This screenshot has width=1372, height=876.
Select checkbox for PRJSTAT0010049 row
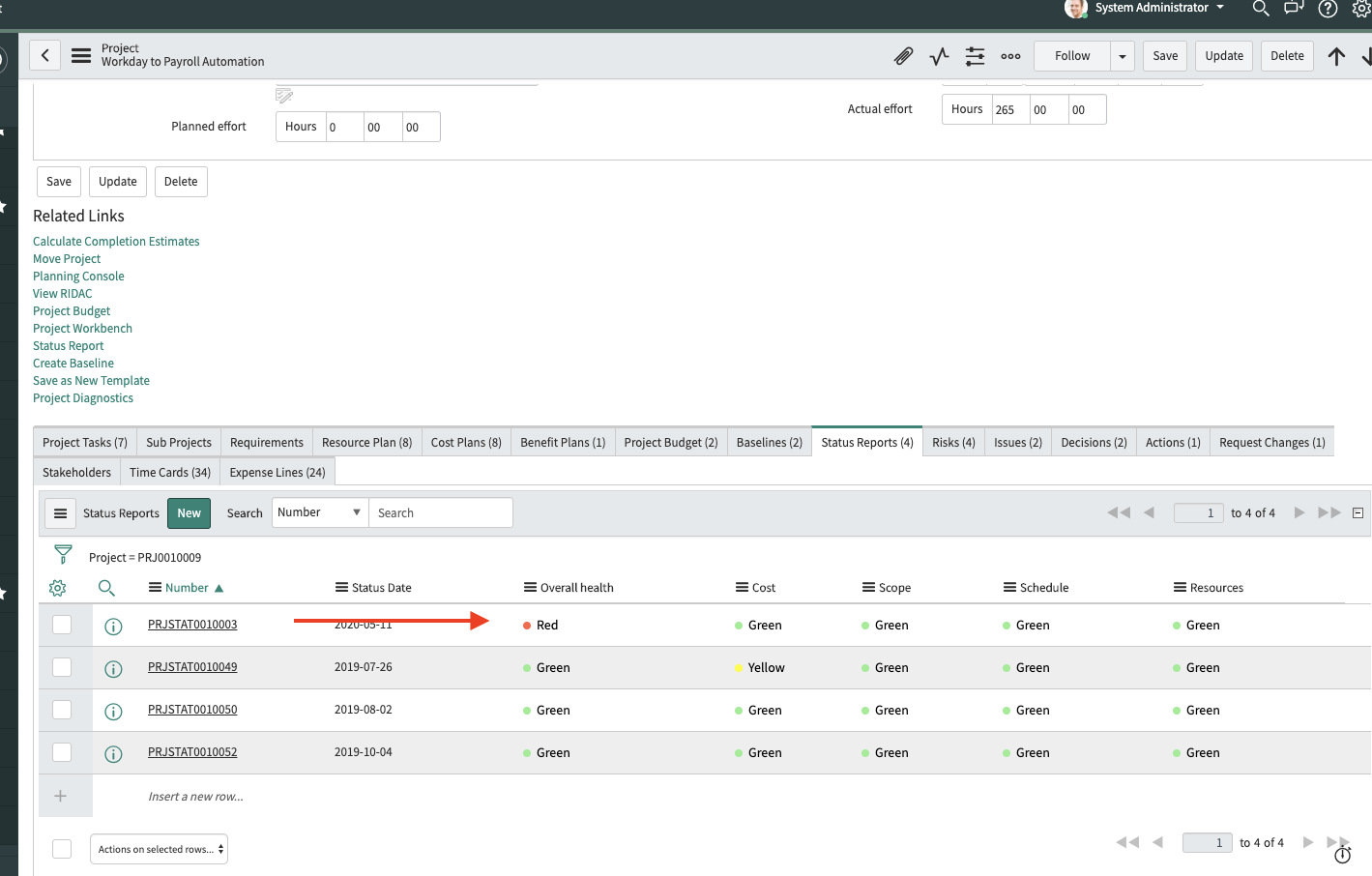point(62,667)
